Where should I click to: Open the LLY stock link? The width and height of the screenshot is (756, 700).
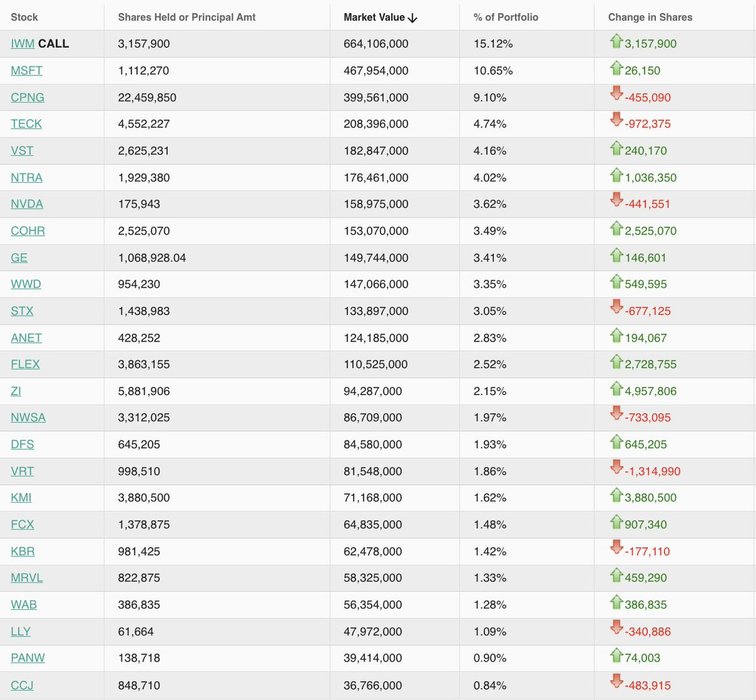click(x=21, y=632)
